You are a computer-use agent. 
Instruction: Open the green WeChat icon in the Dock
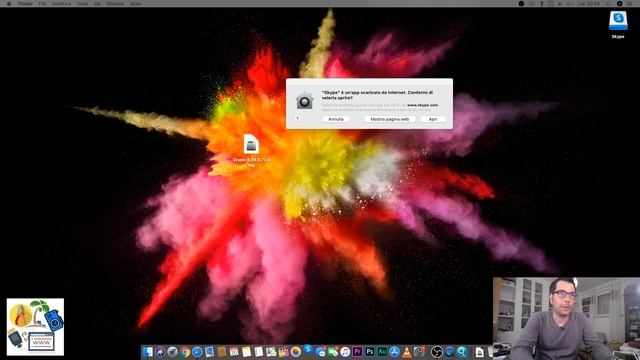pos(333,352)
